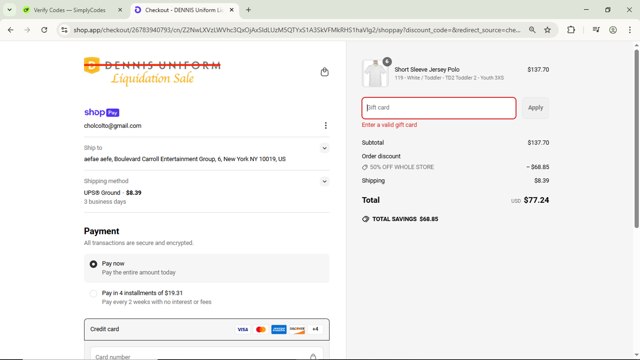Click the Gift card input field
This screenshot has height=360, width=640.
click(439, 108)
